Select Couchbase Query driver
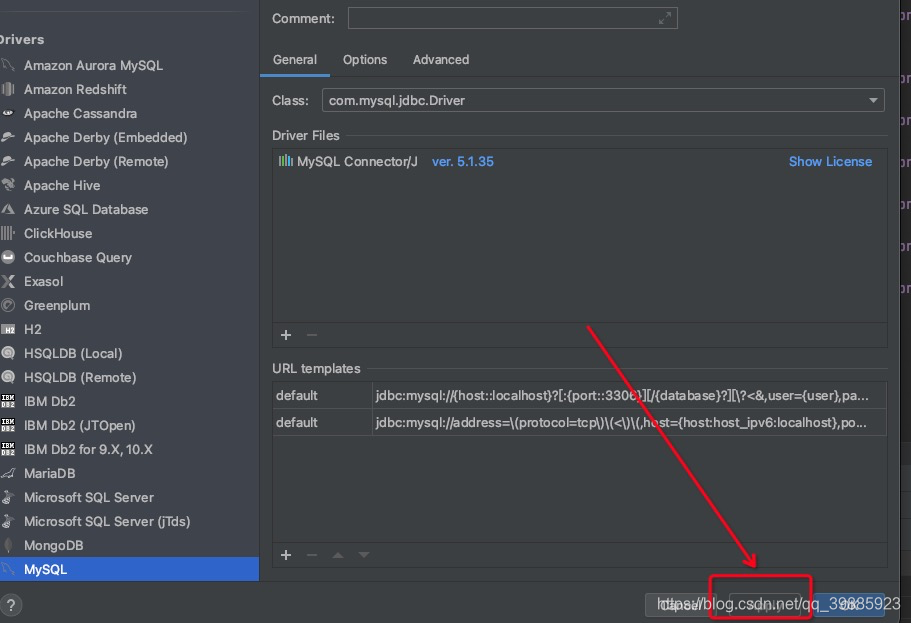 click(x=129, y=257)
